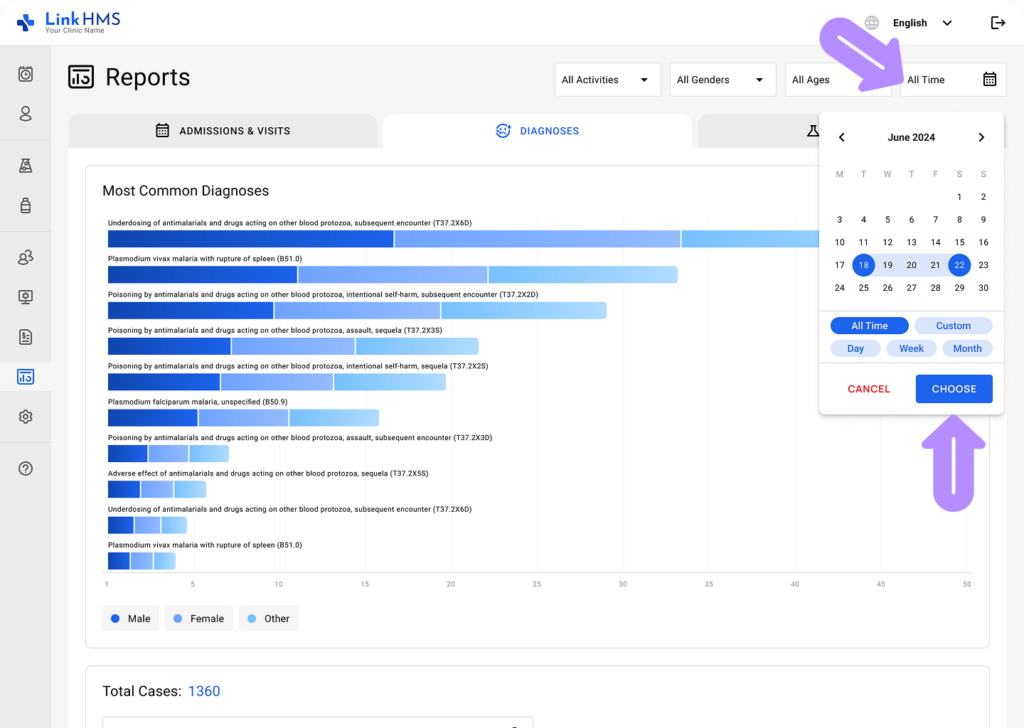Select the staff members icon in sidebar

tap(25, 257)
